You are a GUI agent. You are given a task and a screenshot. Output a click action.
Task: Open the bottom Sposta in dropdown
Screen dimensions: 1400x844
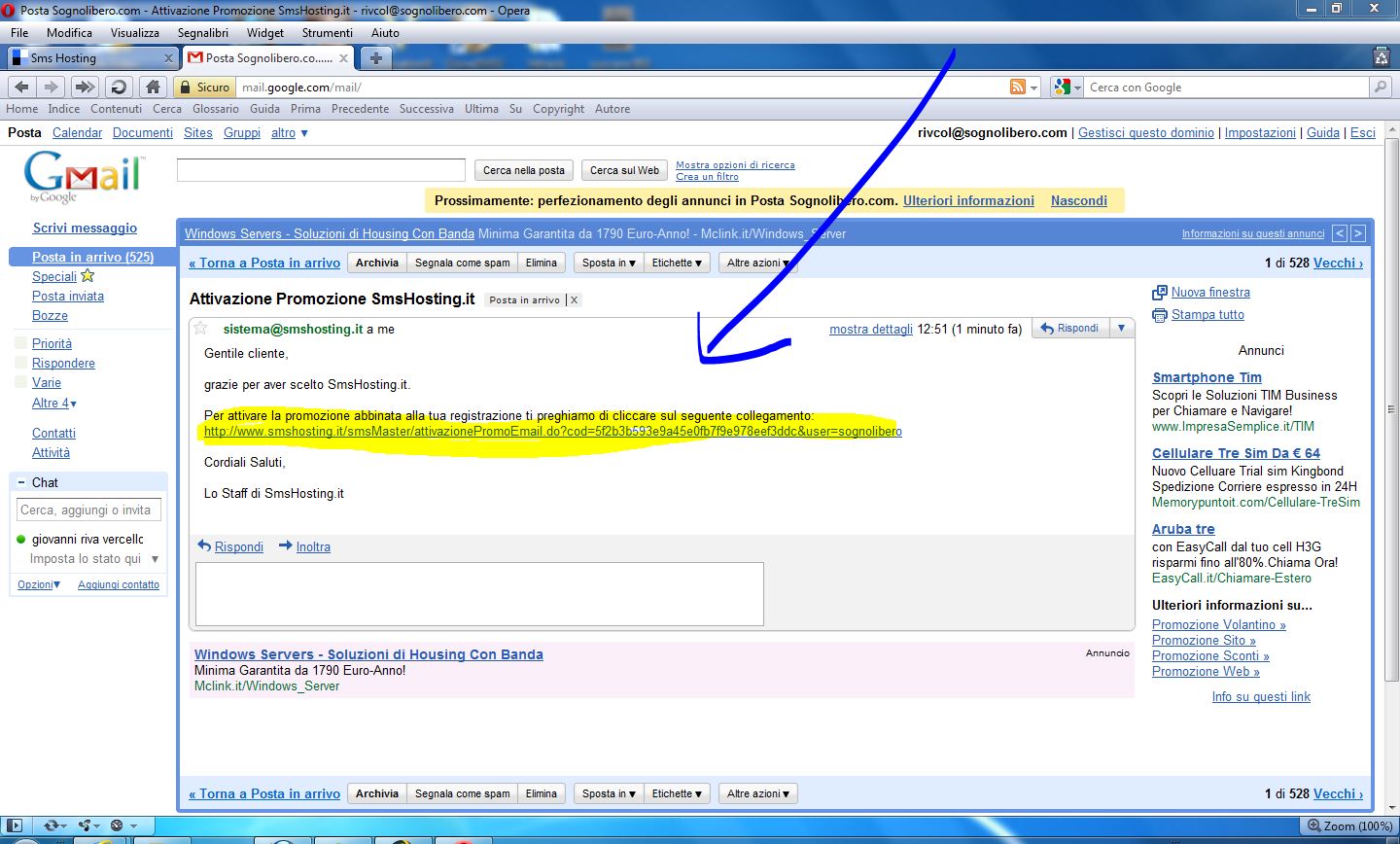609,793
